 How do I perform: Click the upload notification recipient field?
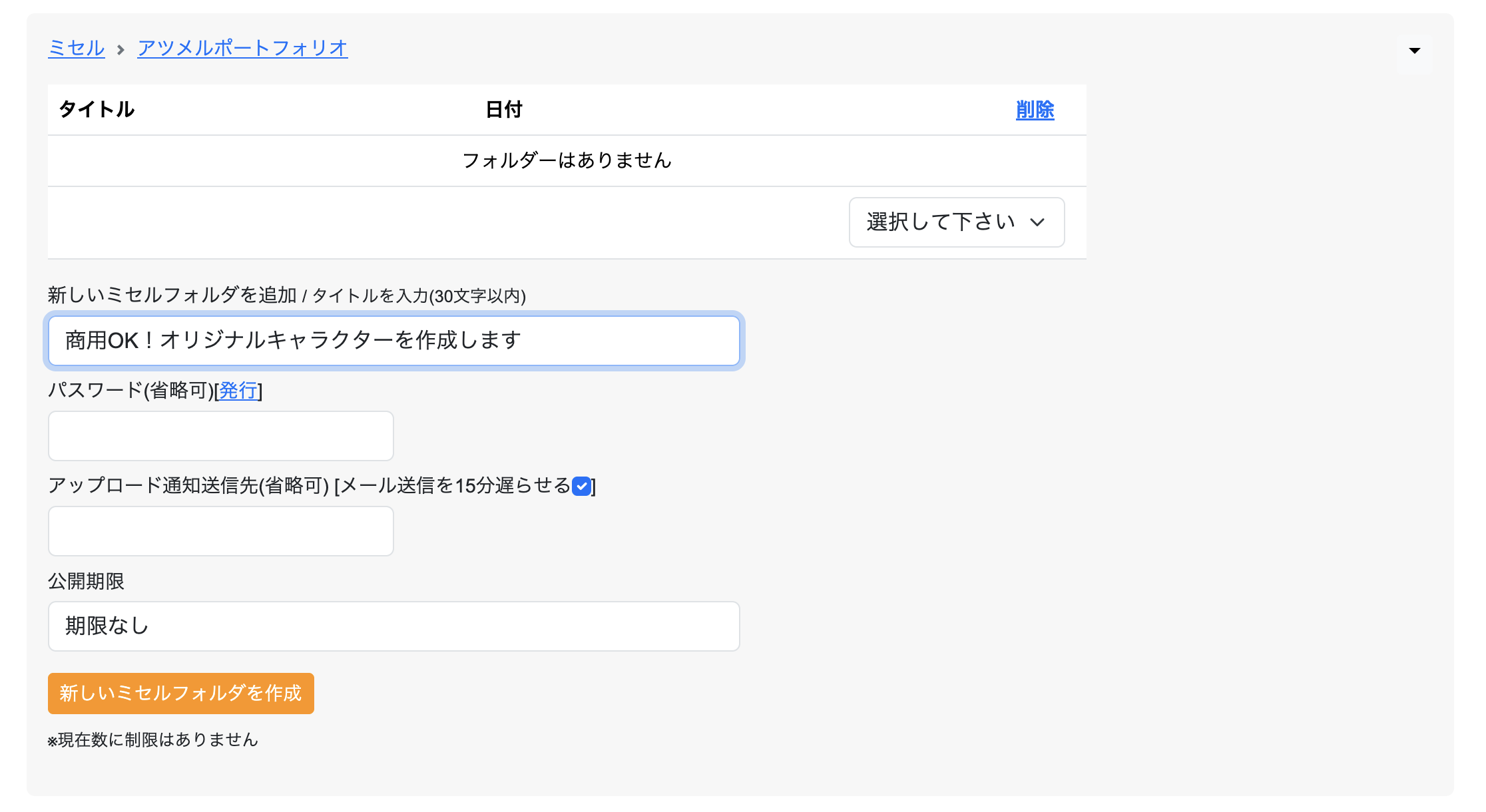(221, 531)
